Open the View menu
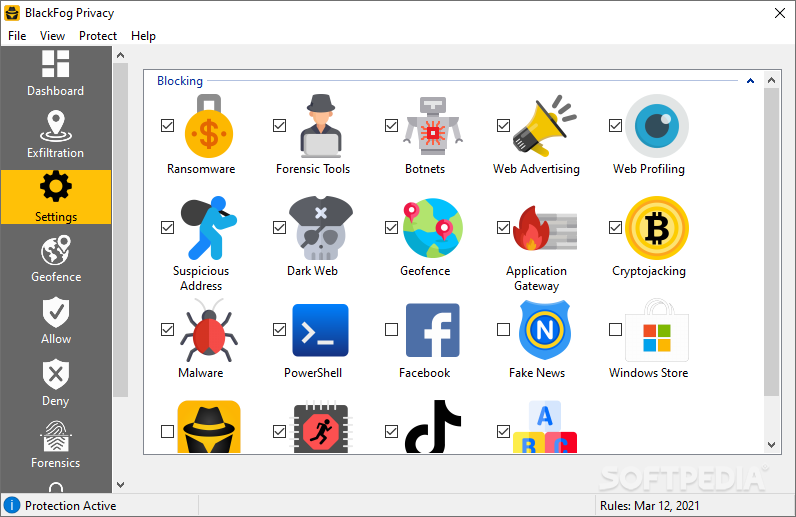Screen dimensions: 796x517 click(x=52, y=36)
